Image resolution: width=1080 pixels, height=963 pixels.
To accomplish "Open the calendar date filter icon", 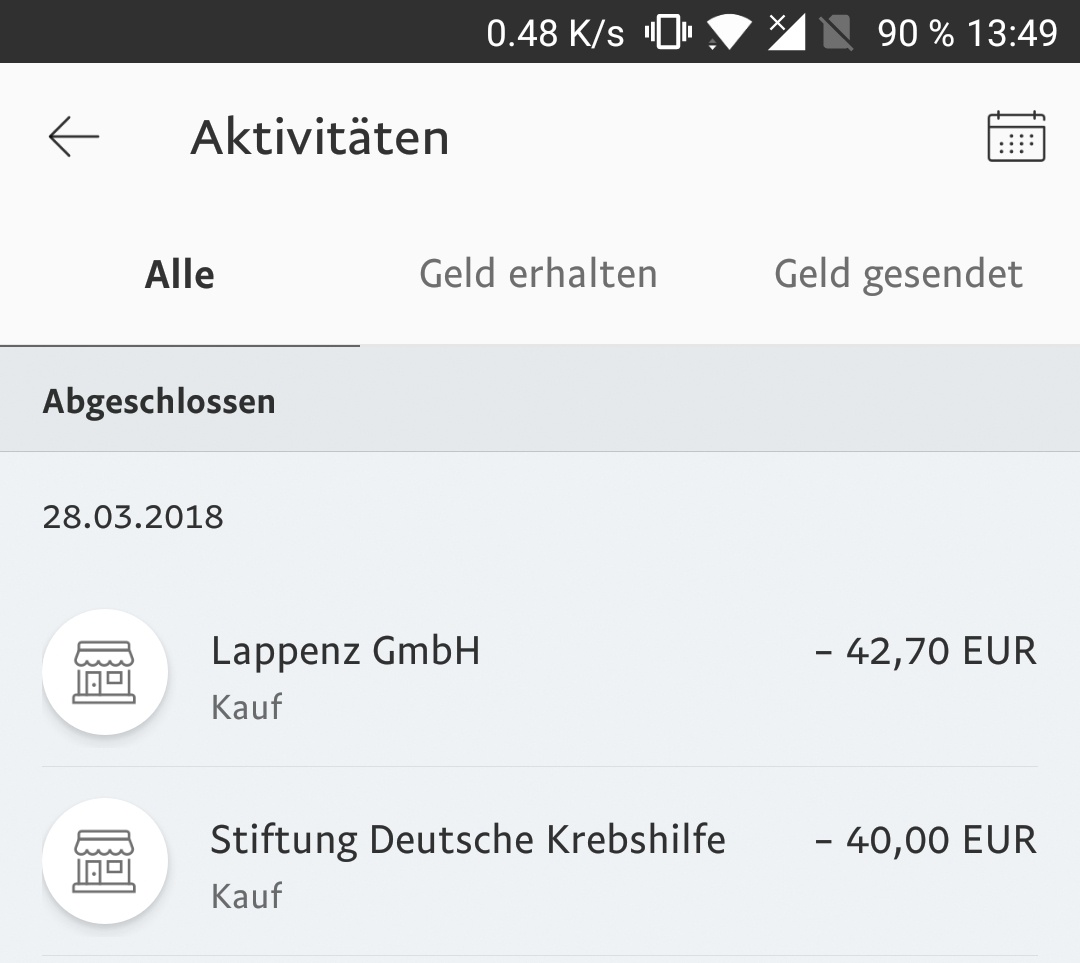I will [1016, 136].
